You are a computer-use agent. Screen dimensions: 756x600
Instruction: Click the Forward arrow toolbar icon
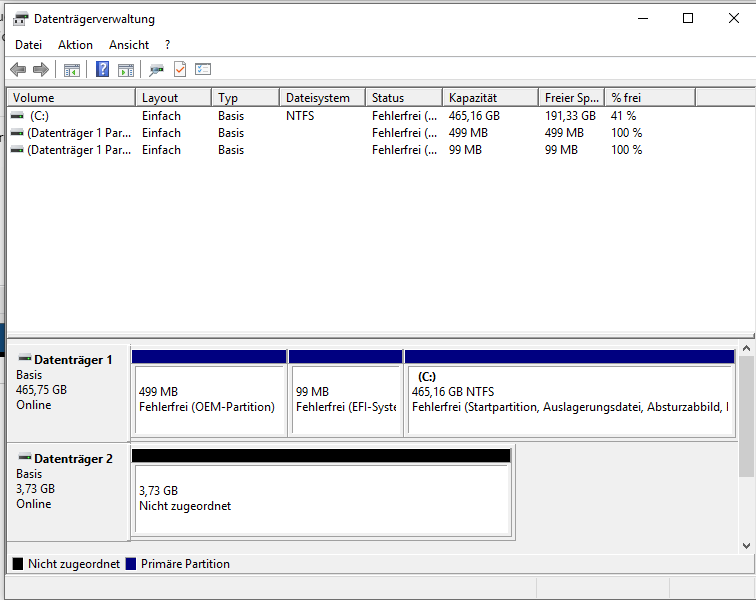click(41, 69)
